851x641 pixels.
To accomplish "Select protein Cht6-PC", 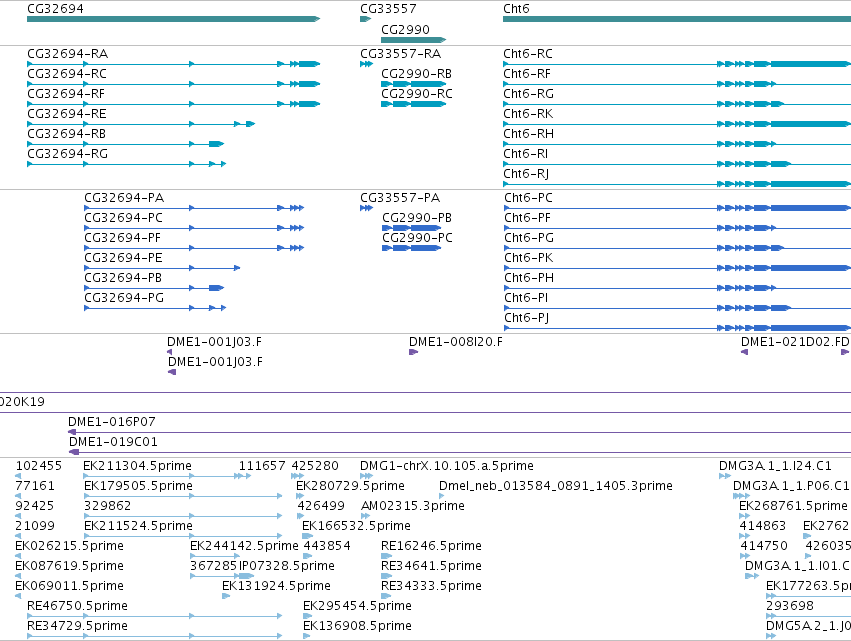I will [x=677, y=208].
